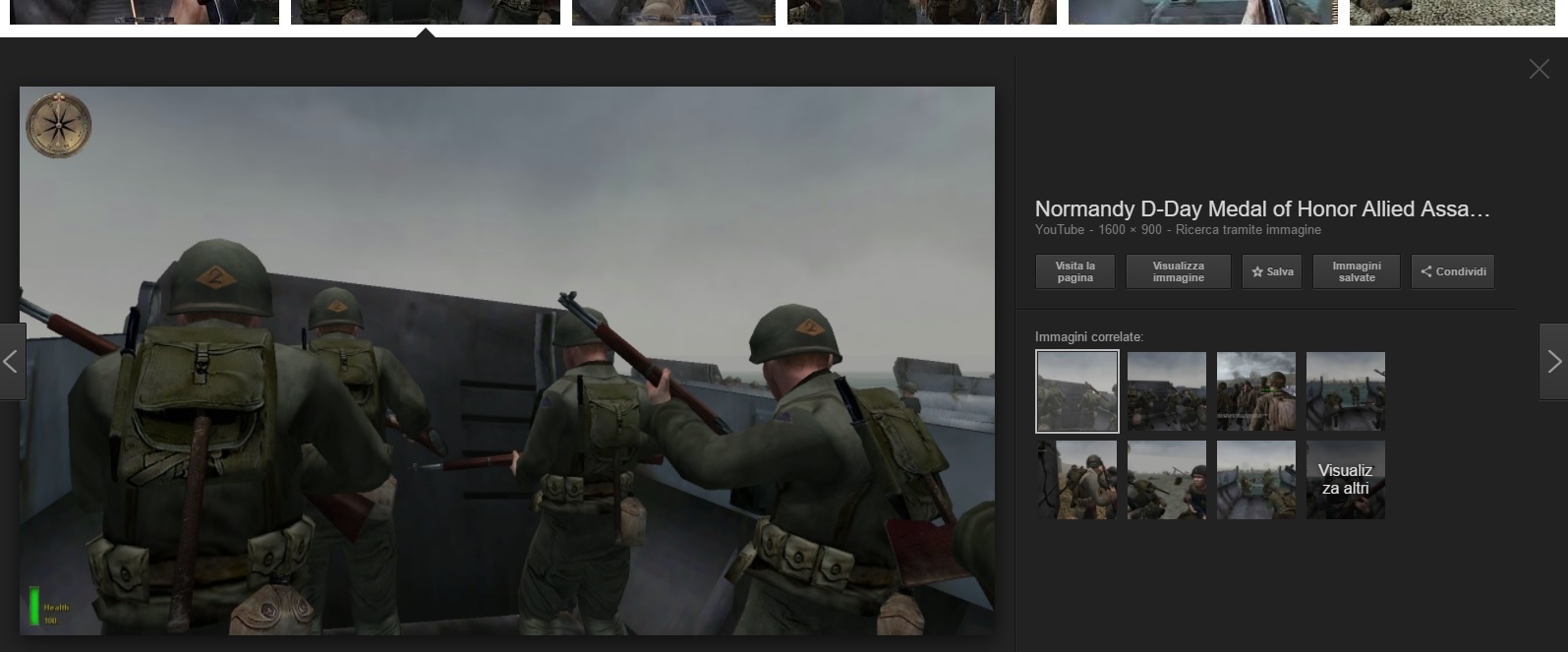Viewport: 1568px width, 652px height.
Task: Click the large game screenshot preview
Action: click(x=506, y=360)
